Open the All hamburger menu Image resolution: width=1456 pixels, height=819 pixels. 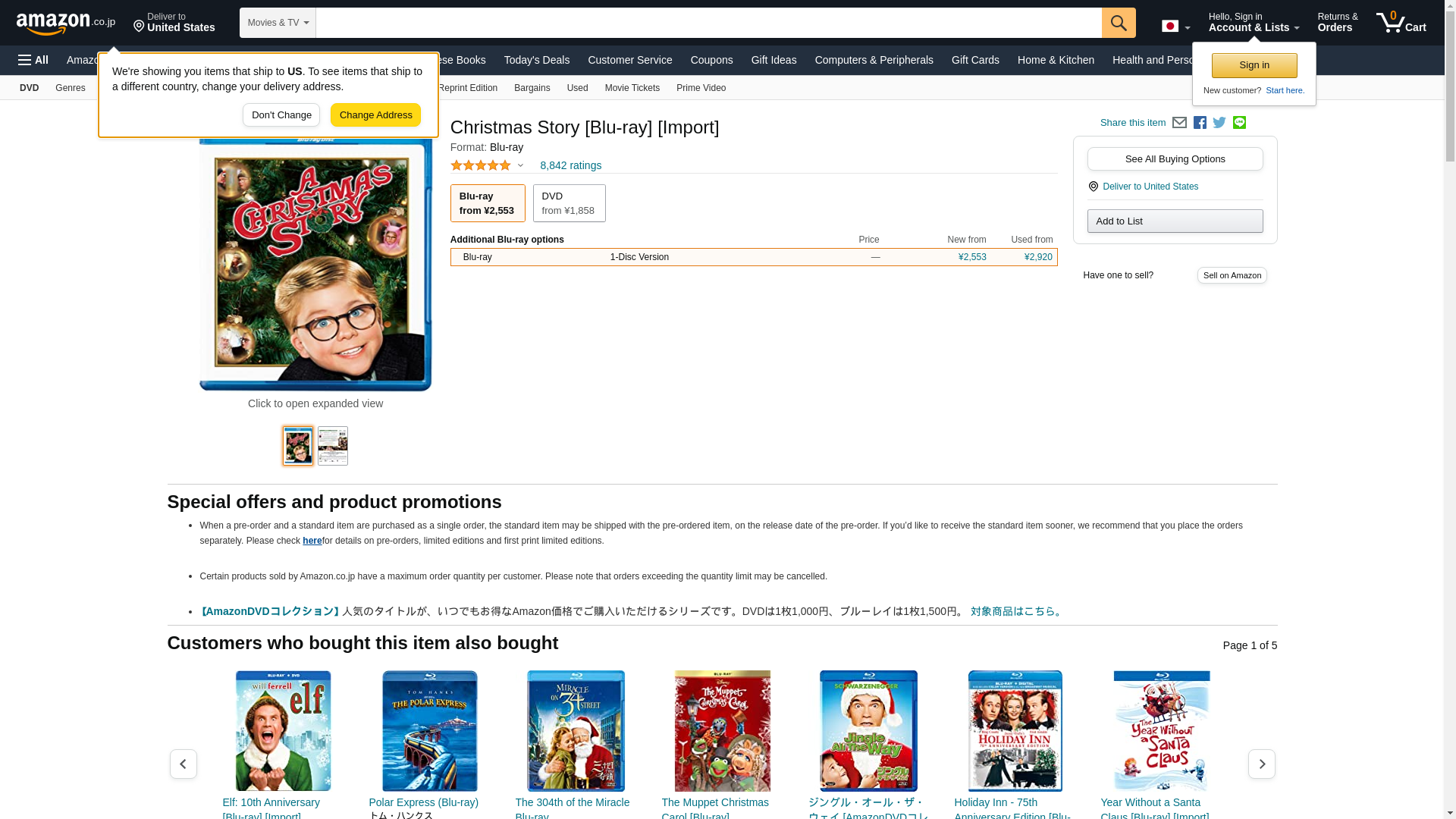pos(33,60)
